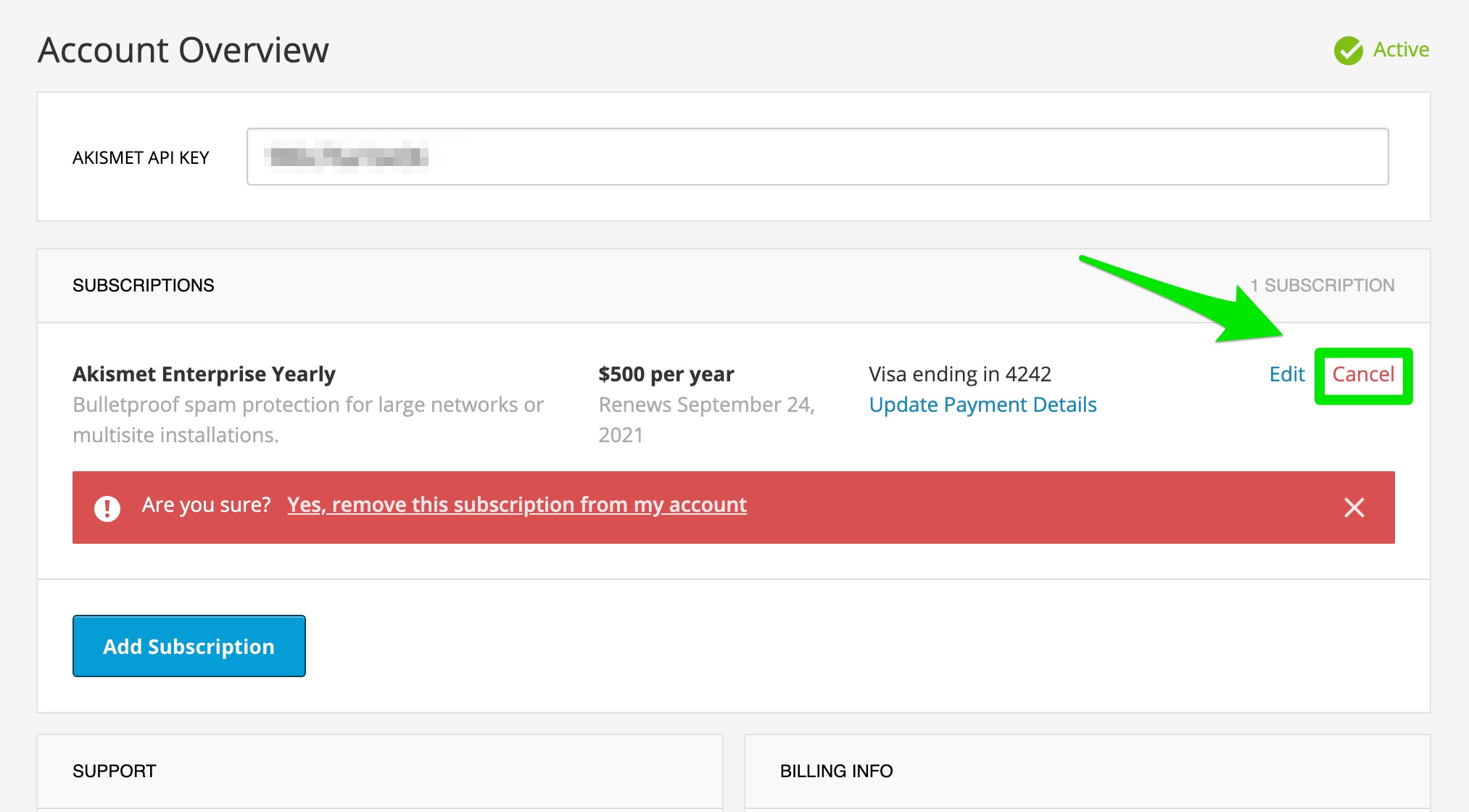Open Update Payment Details link
This screenshot has height=812, width=1469.
click(x=982, y=405)
